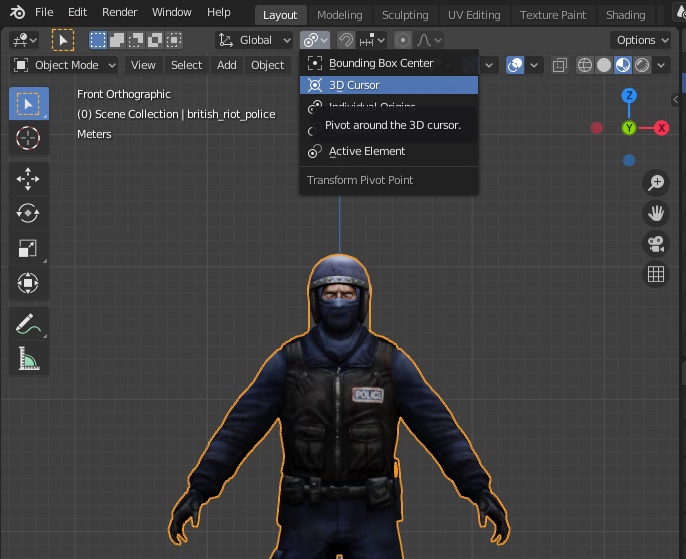Click the pan view hand icon

(656, 213)
